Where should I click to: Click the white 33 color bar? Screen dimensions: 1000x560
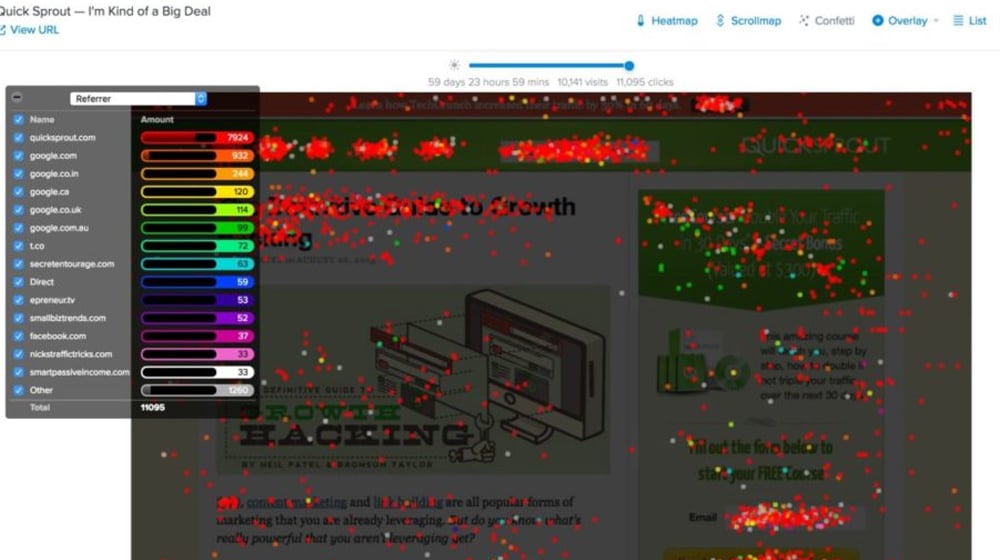197,372
